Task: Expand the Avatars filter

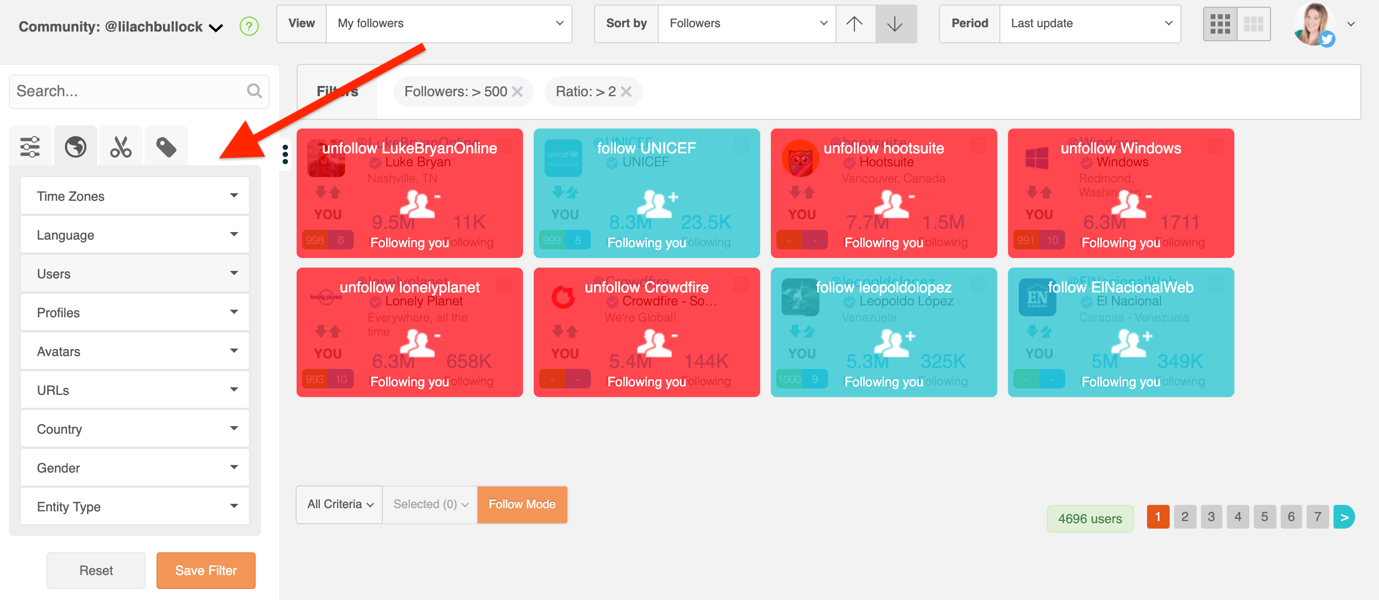Action: tap(135, 352)
